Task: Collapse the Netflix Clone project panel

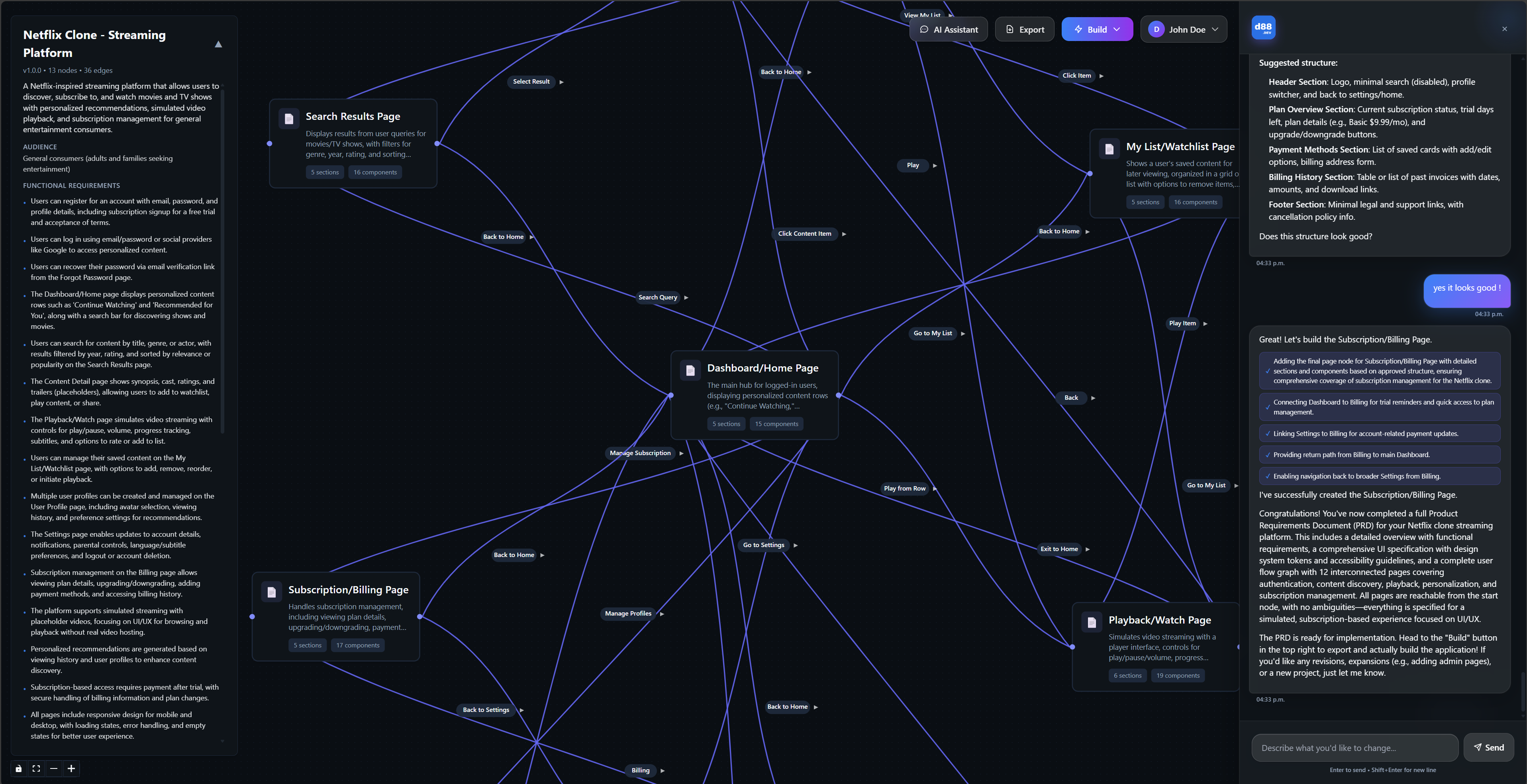Action: coord(218,45)
